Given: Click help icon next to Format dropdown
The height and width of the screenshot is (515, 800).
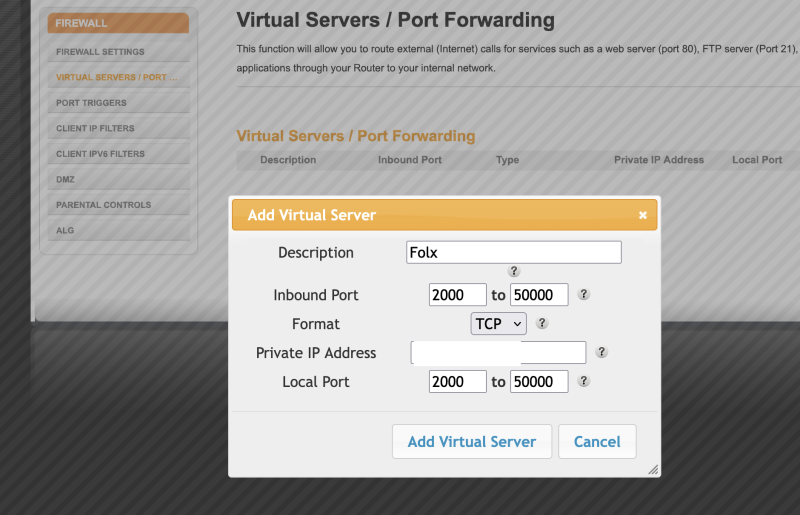Looking at the screenshot, I should pyautogui.click(x=542, y=323).
